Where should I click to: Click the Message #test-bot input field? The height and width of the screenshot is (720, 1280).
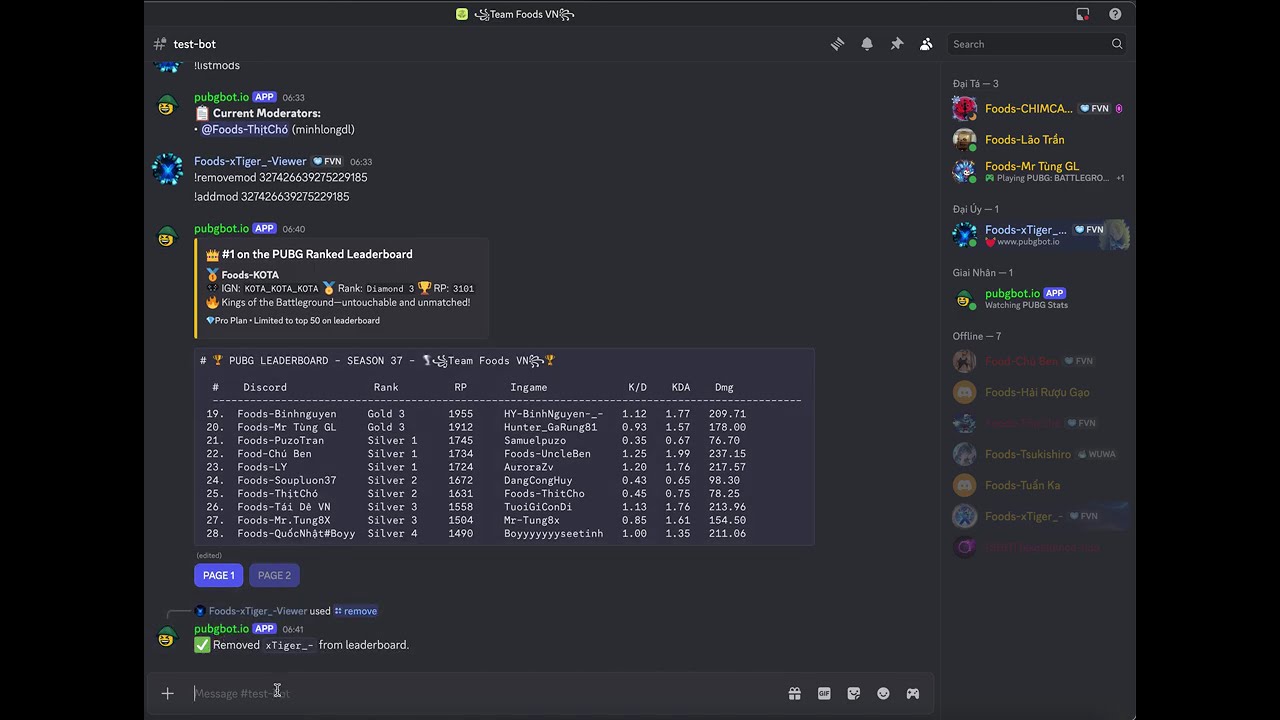(485, 693)
